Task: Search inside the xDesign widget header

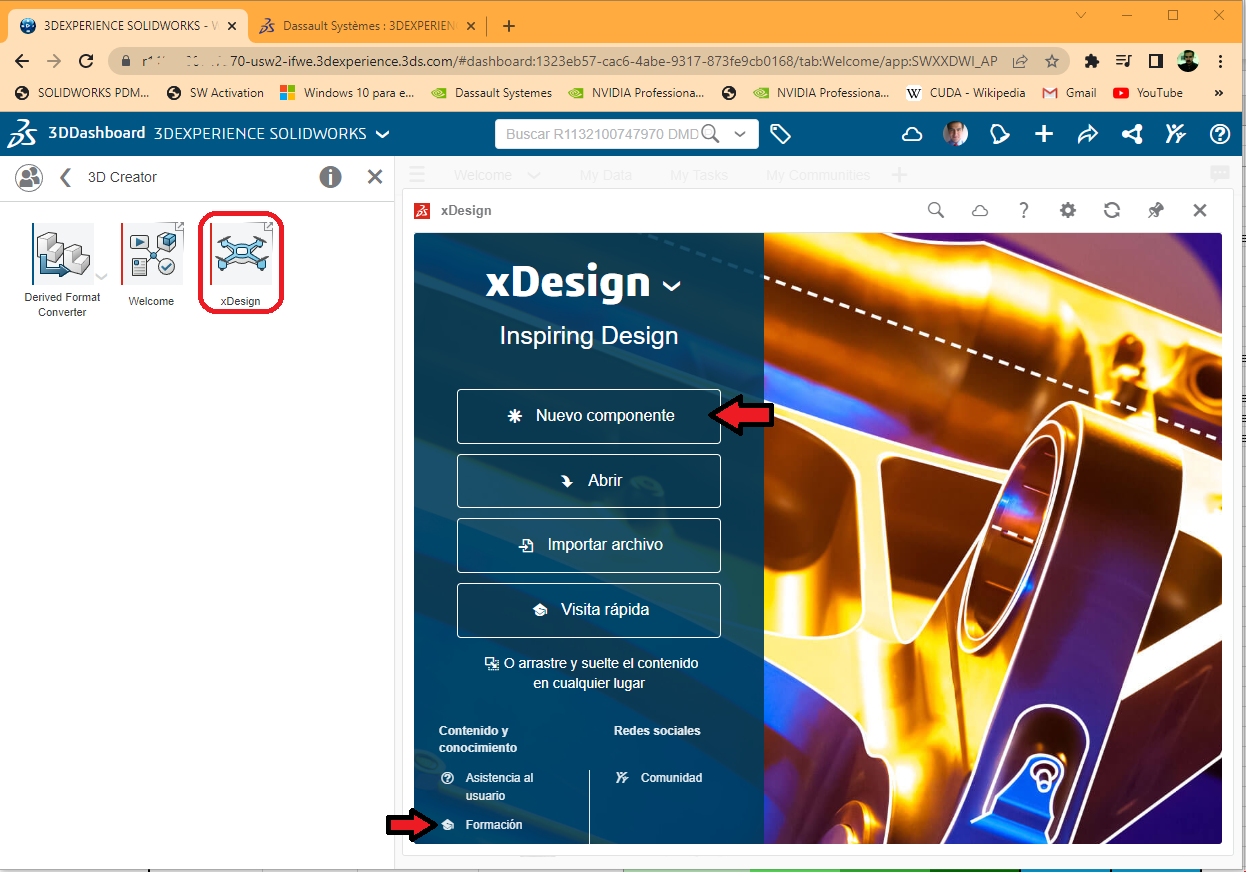Action: 936,210
